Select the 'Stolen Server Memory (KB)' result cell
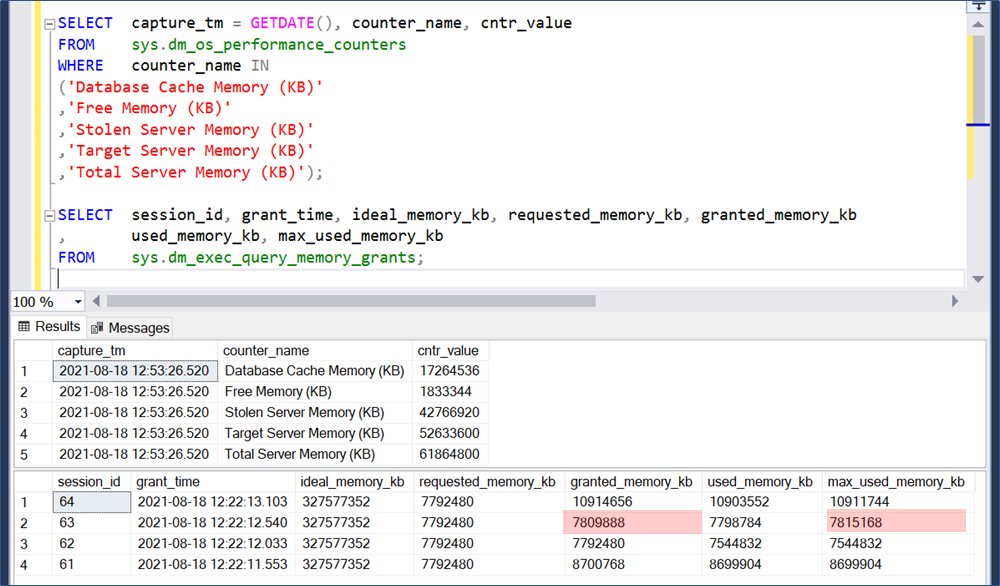 [315, 413]
